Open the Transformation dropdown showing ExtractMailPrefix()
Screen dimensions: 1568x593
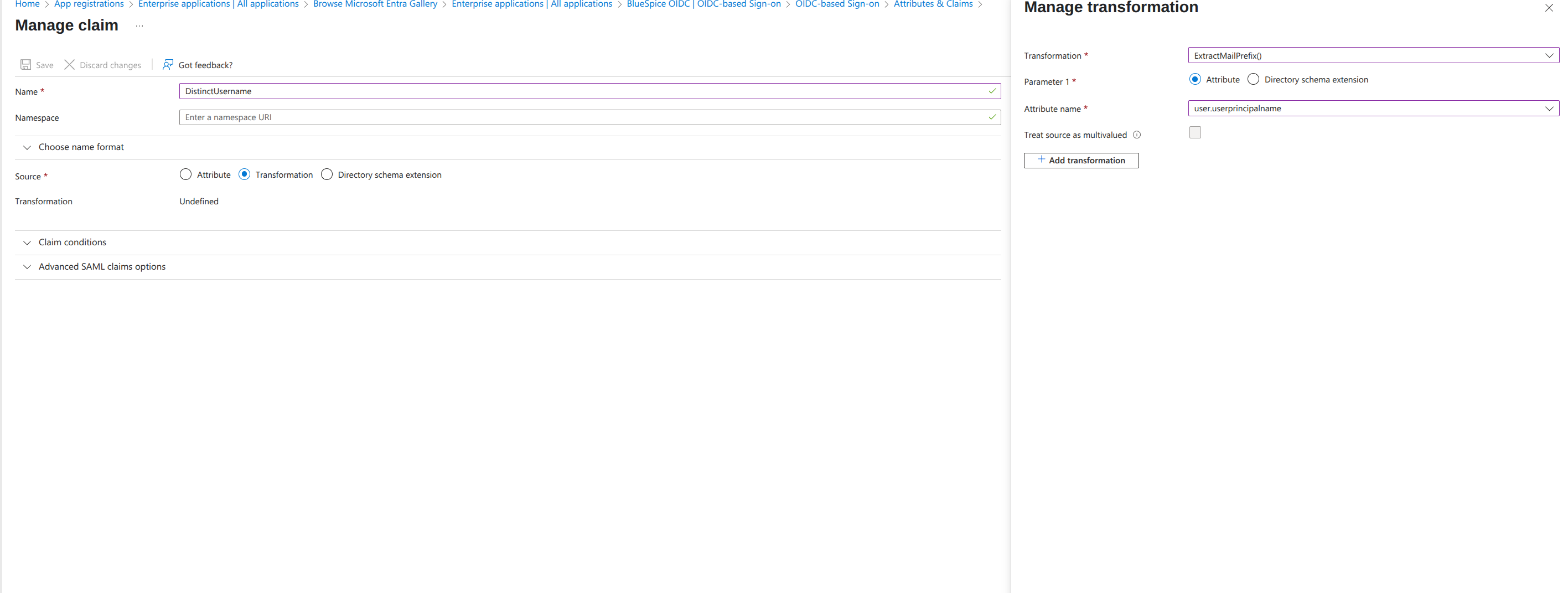pos(1373,55)
